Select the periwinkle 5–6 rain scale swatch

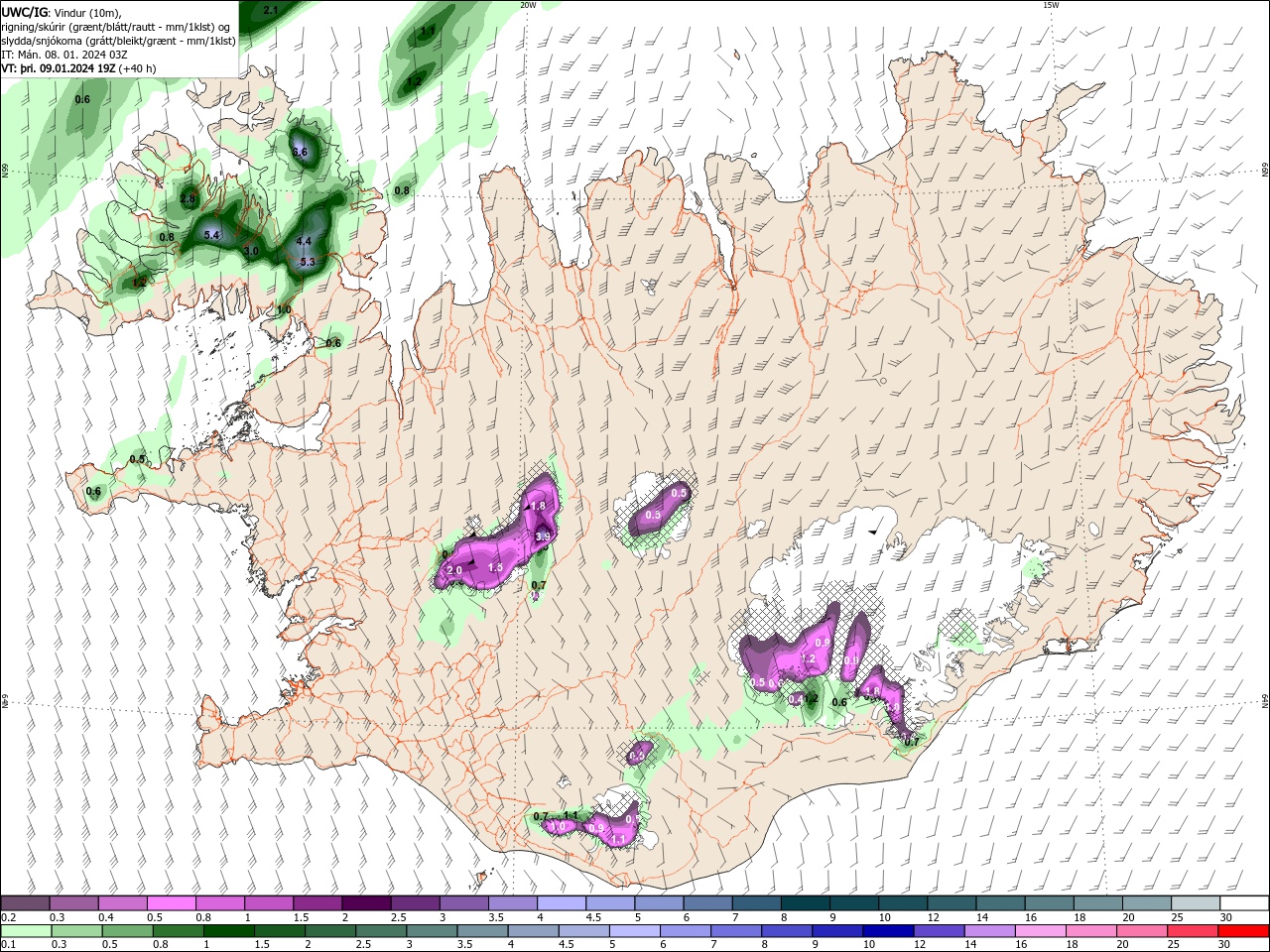coord(634,930)
